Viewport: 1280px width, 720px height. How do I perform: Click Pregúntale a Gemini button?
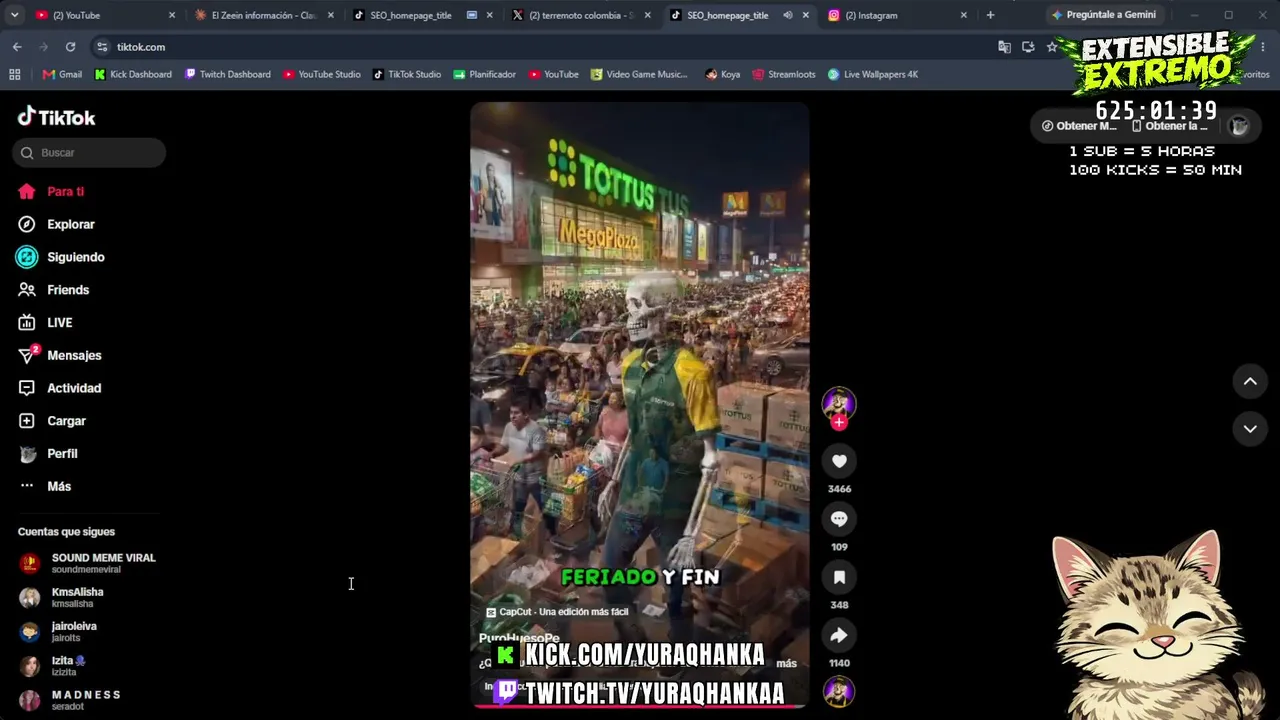(x=1103, y=15)
